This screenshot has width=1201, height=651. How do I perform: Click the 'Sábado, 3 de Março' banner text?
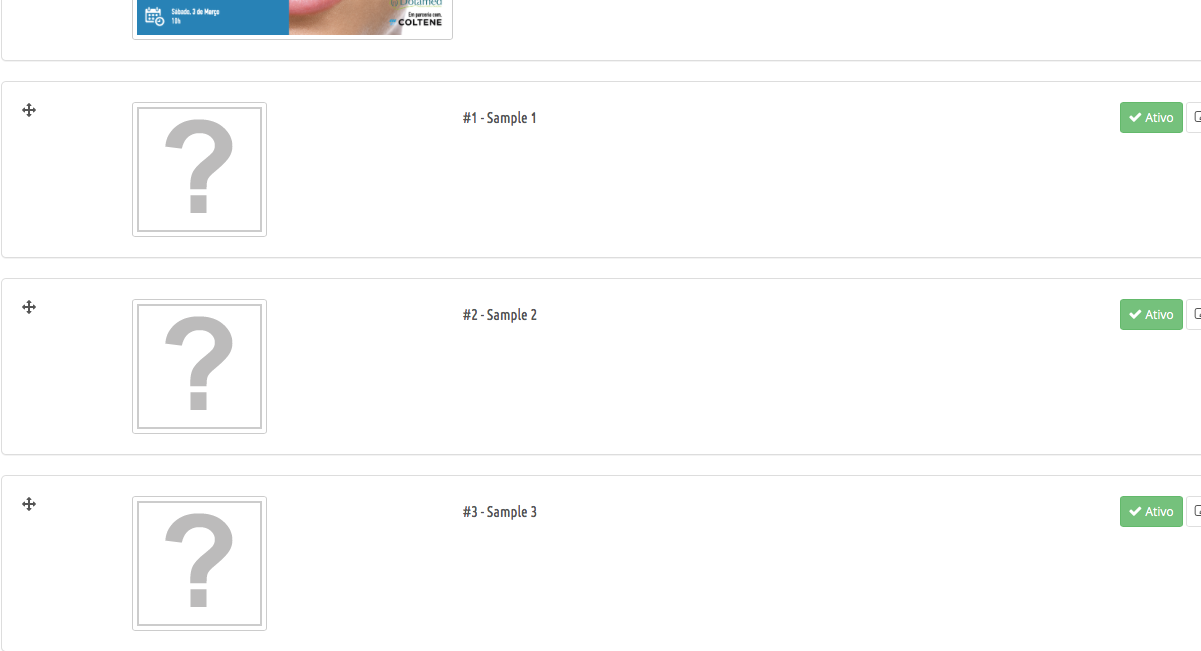[195, 11]
